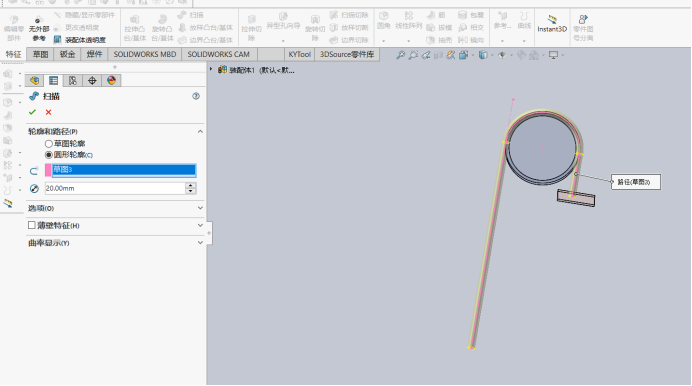Screen dimensions: 692x386
Task: Toggle 无外部参考 no external references
Action: click(39, 29)
